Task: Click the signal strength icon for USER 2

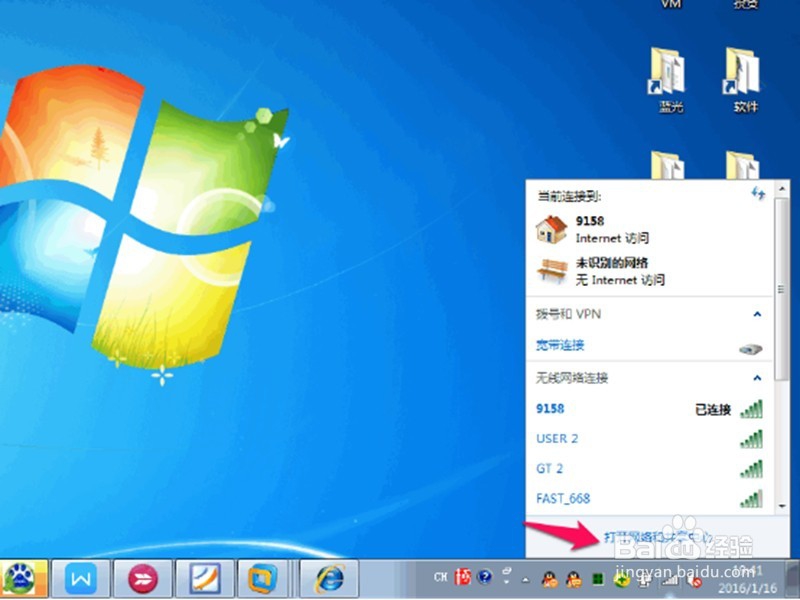Action: (x=752, y=439)
